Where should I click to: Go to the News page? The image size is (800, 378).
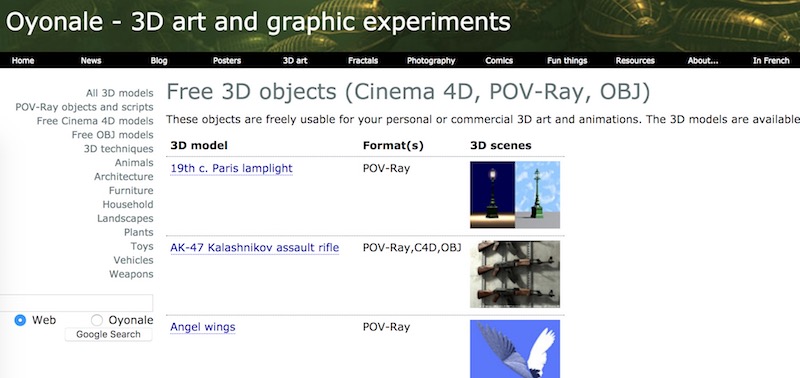(91, 60)
